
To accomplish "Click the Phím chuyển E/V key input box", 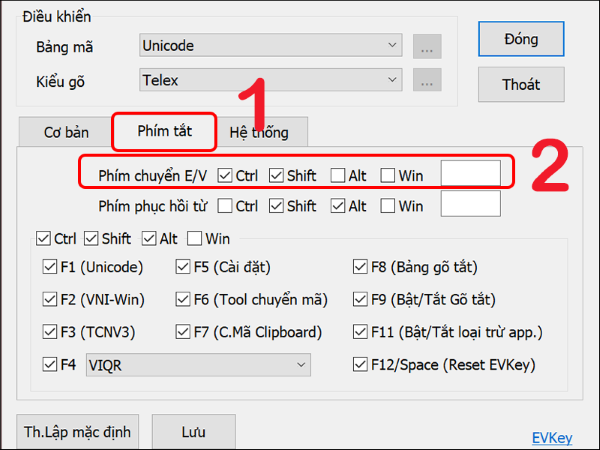I will (470, 175).
